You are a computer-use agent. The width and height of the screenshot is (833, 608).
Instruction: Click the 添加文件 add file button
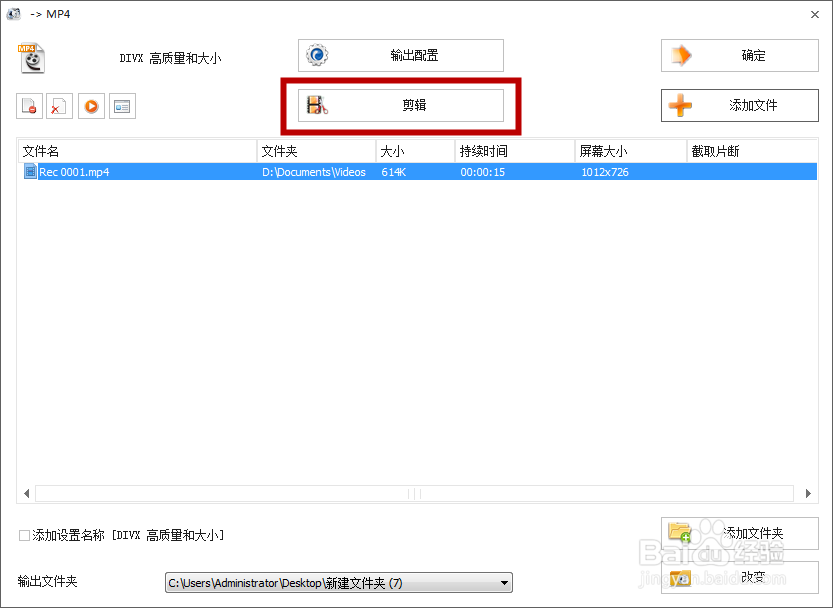[740, 105]
